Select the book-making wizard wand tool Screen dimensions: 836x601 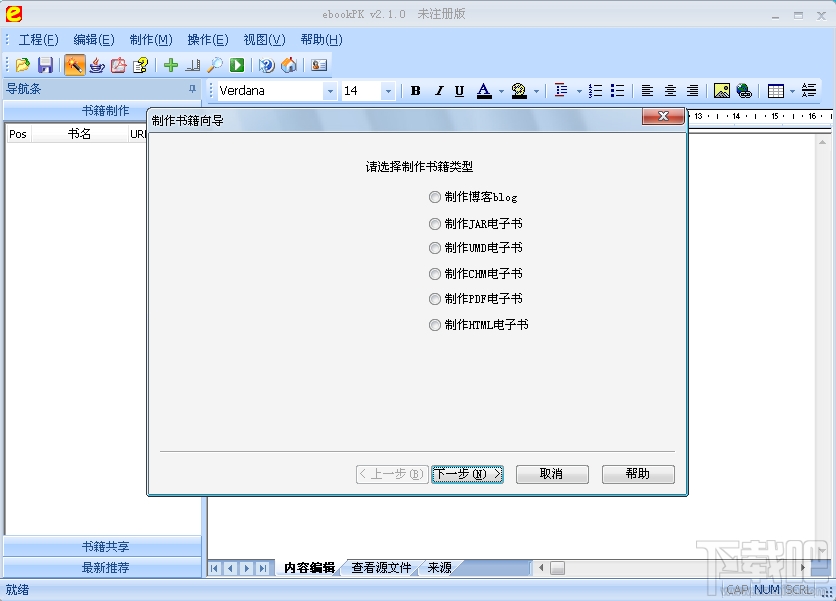pos(73,64)
